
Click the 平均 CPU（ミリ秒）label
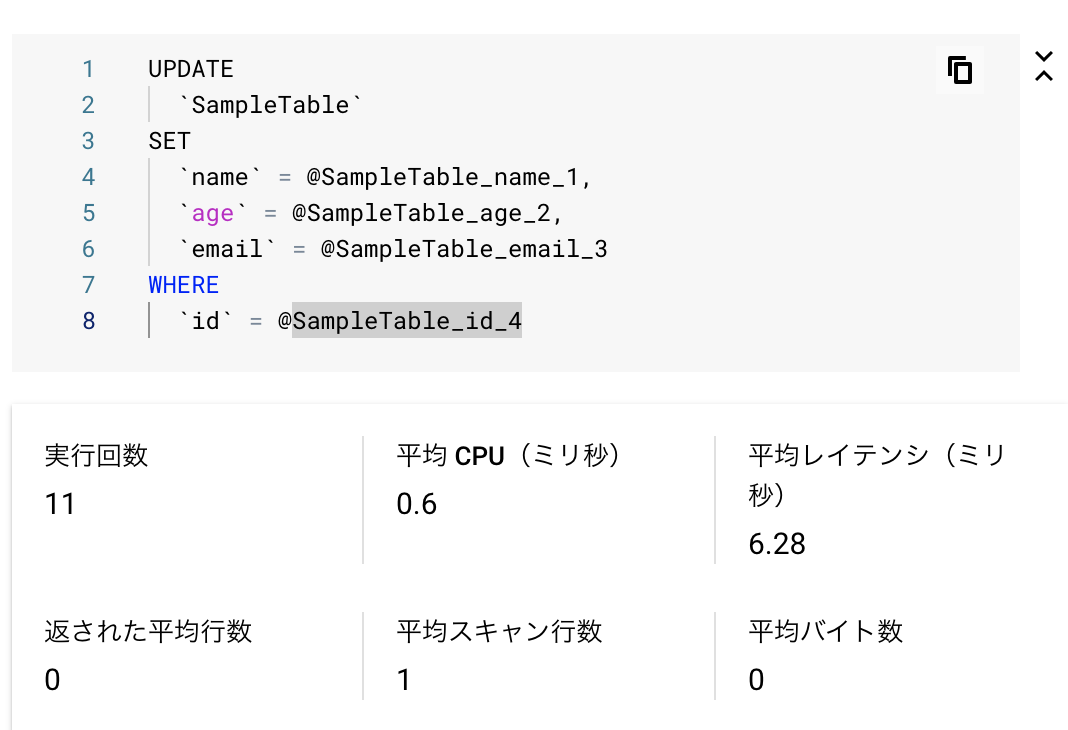coord(508,456)
